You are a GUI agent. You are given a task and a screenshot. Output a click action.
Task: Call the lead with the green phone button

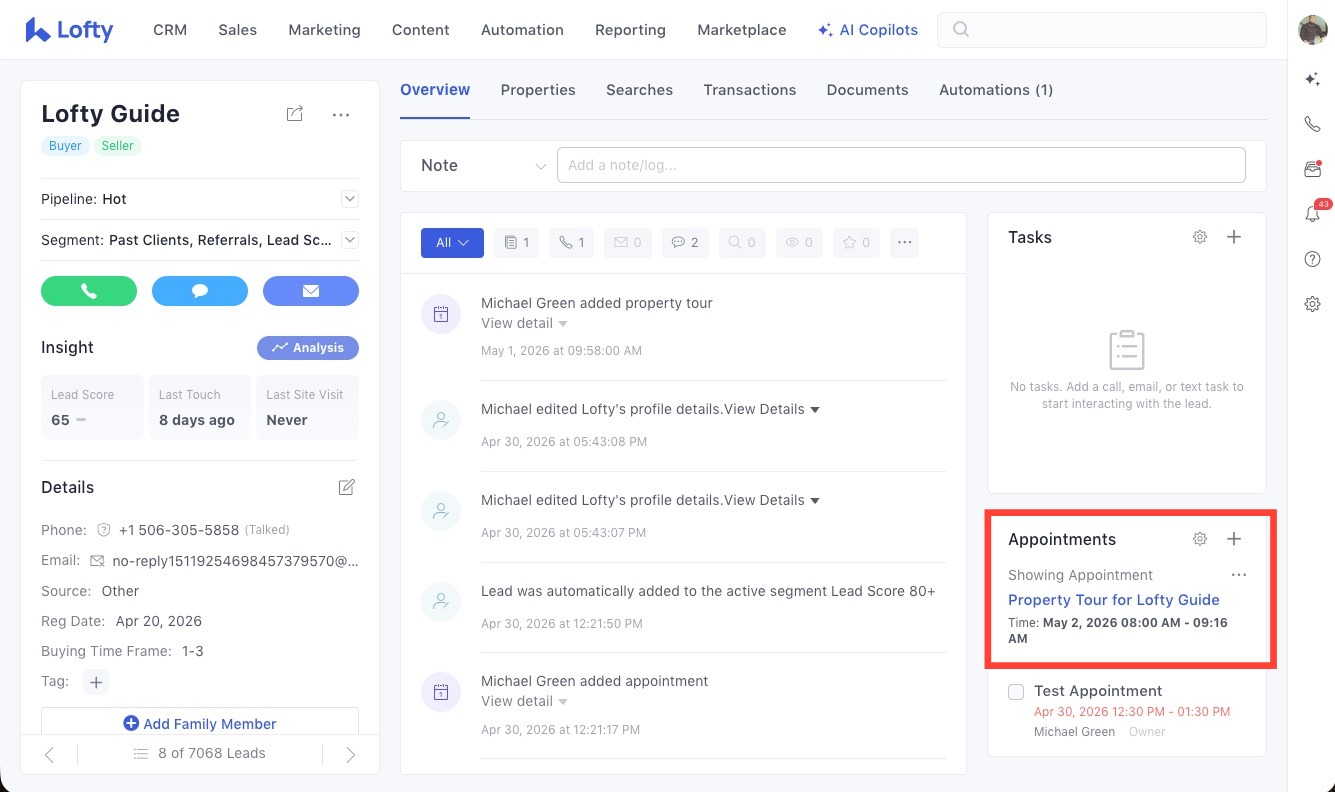89,291
